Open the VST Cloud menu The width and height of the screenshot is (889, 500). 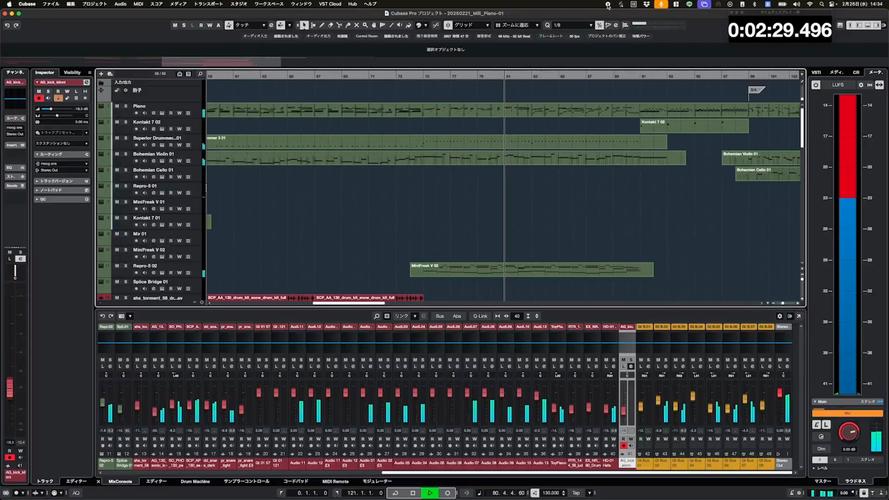point(330,4)
